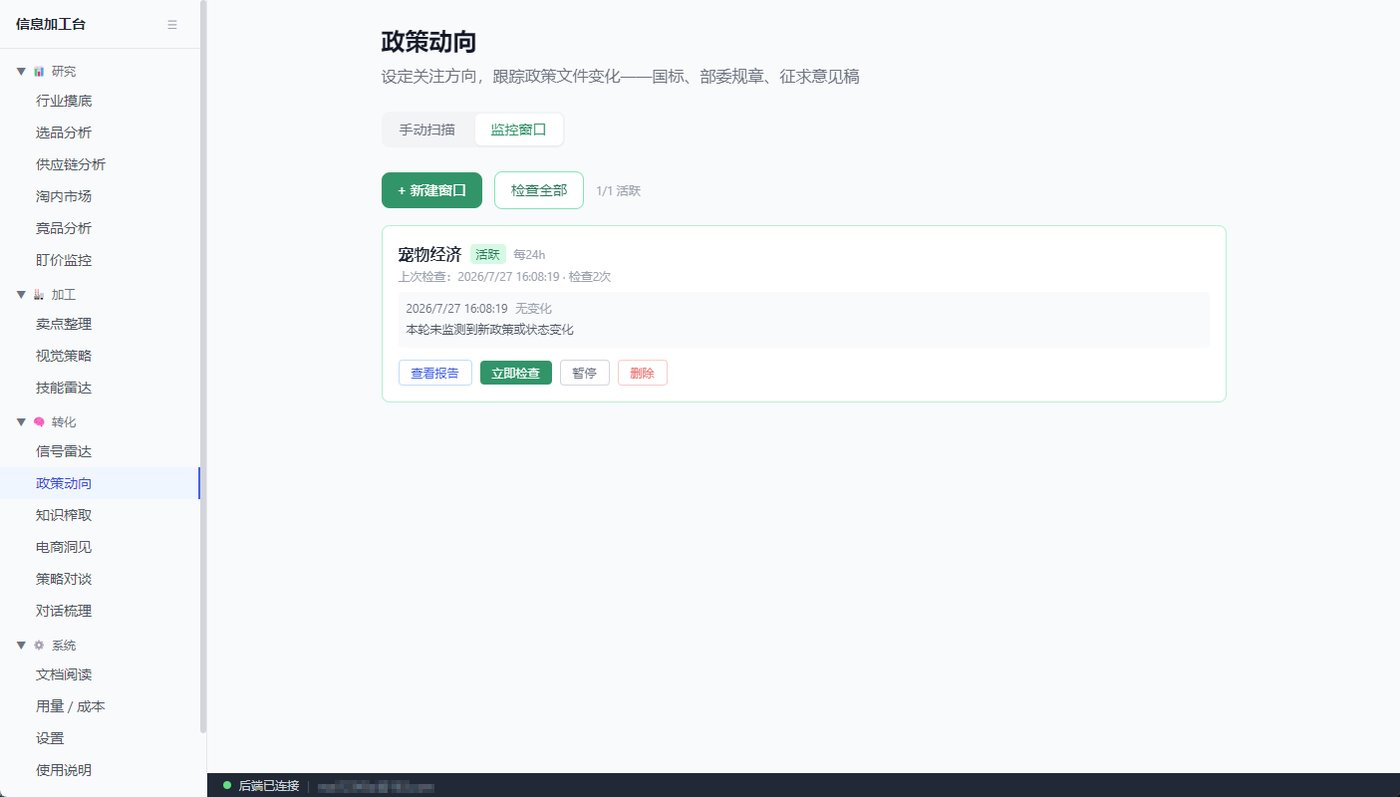Click the sidebar collapse hamburger icon
The height and width of the screenshot is (797, 1400).
click(x=172, y=25)
